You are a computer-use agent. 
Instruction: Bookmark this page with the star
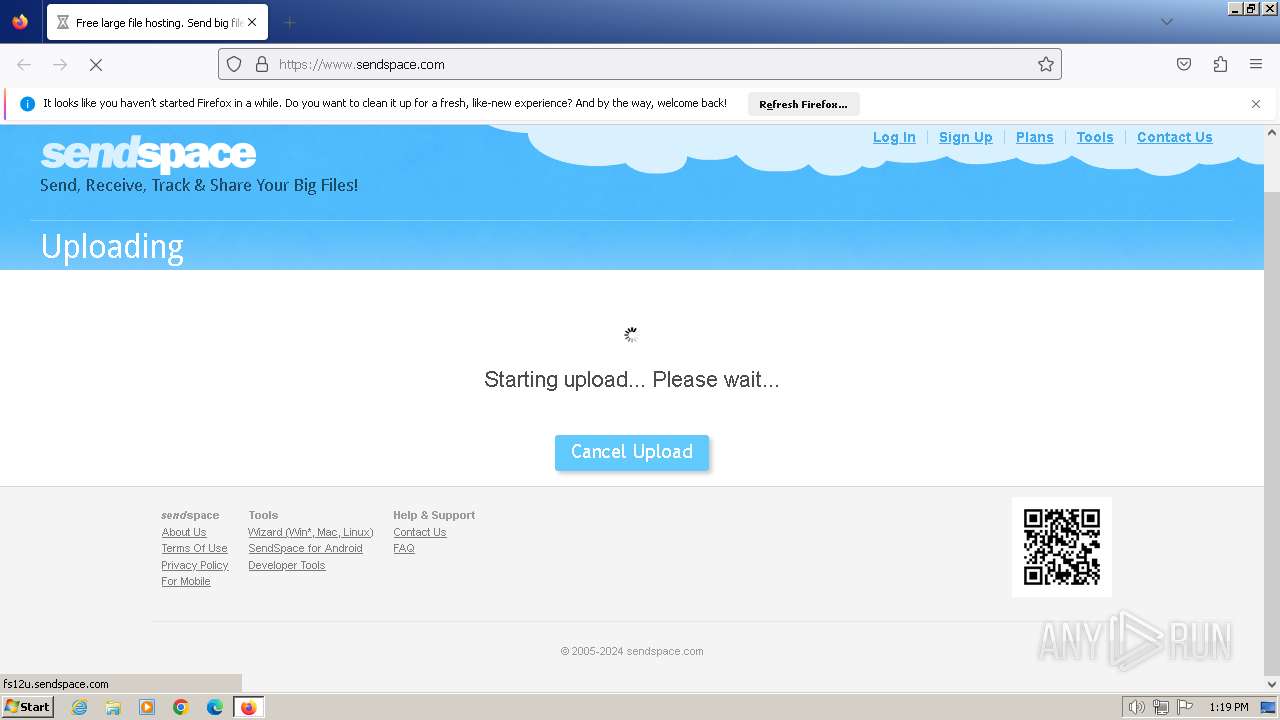click(x=1046, y=64)
